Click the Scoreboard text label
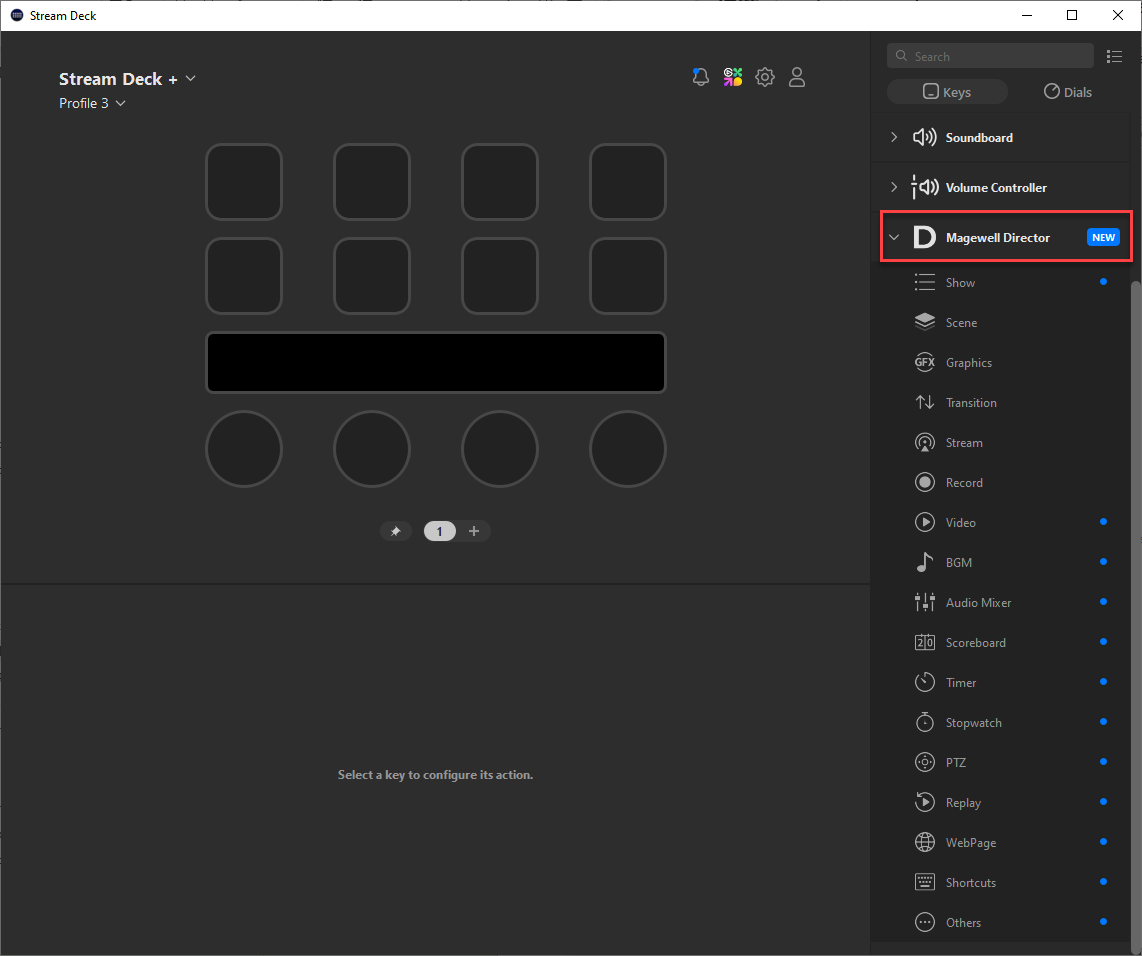This screenshot has width=1142, height=956. pyautogui.click(x=975, y=643)
